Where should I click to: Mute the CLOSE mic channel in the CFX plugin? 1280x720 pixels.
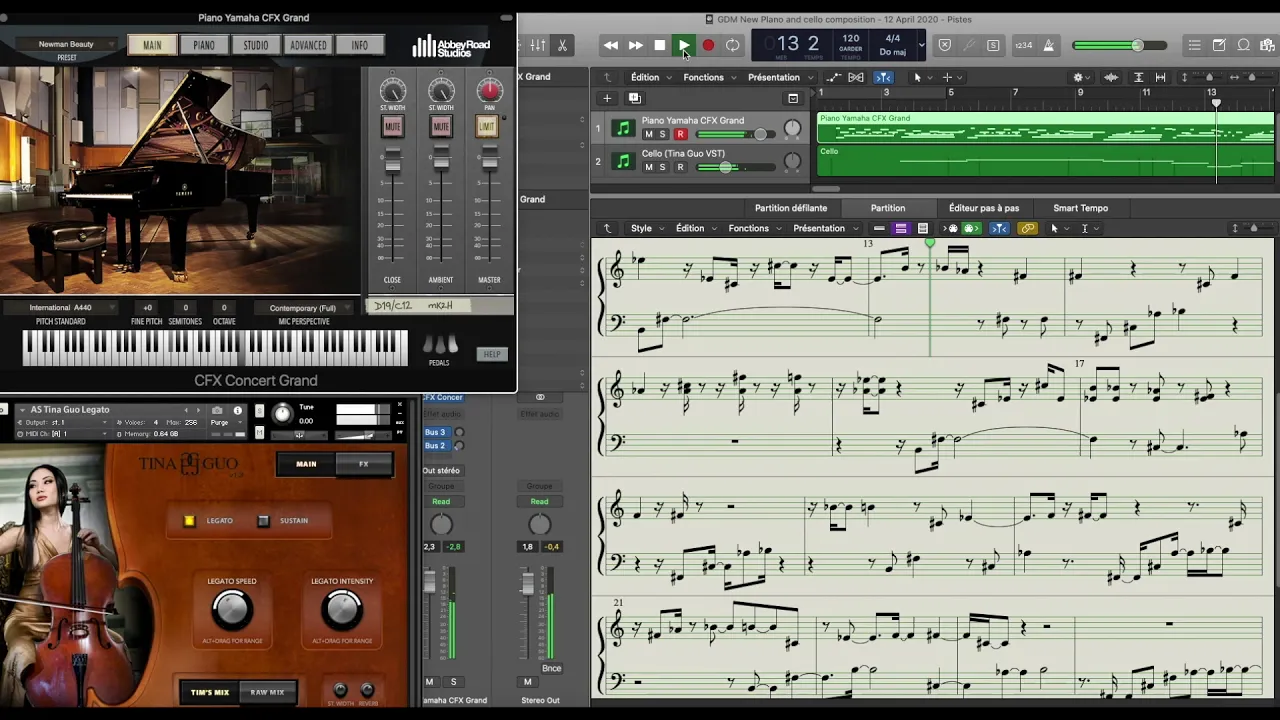pyautogui.click(x=392, y=127)
